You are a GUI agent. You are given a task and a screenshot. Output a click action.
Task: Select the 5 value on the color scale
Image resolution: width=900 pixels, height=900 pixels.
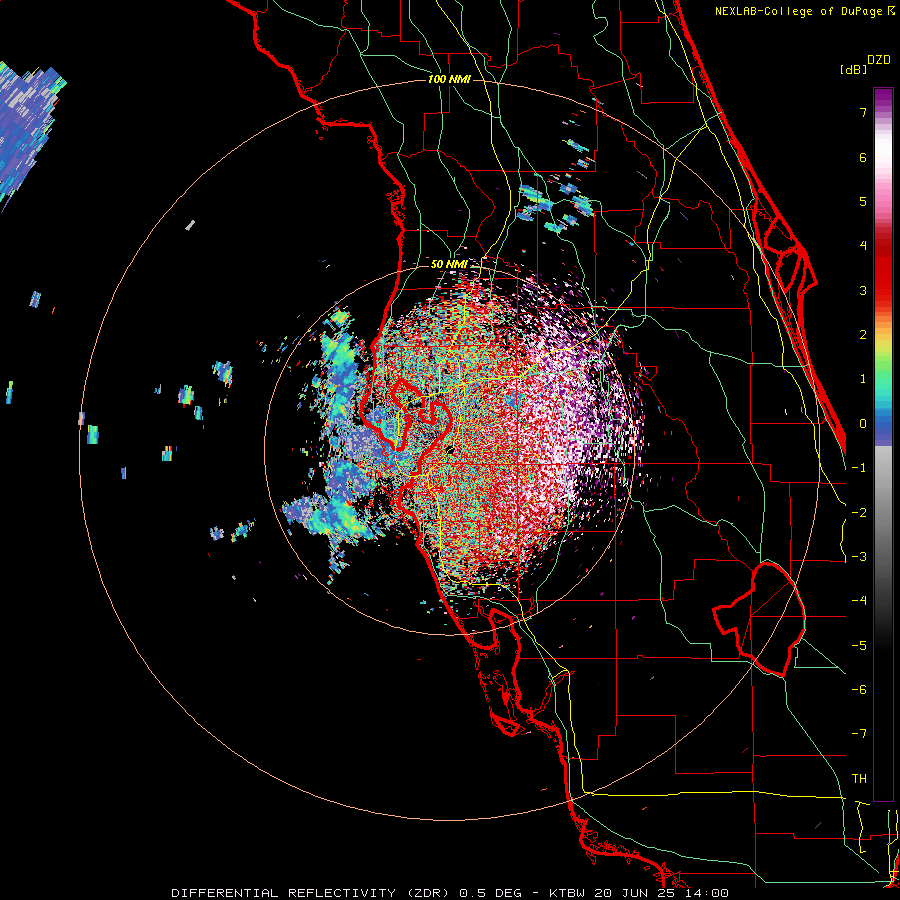(x=863, y=201)
